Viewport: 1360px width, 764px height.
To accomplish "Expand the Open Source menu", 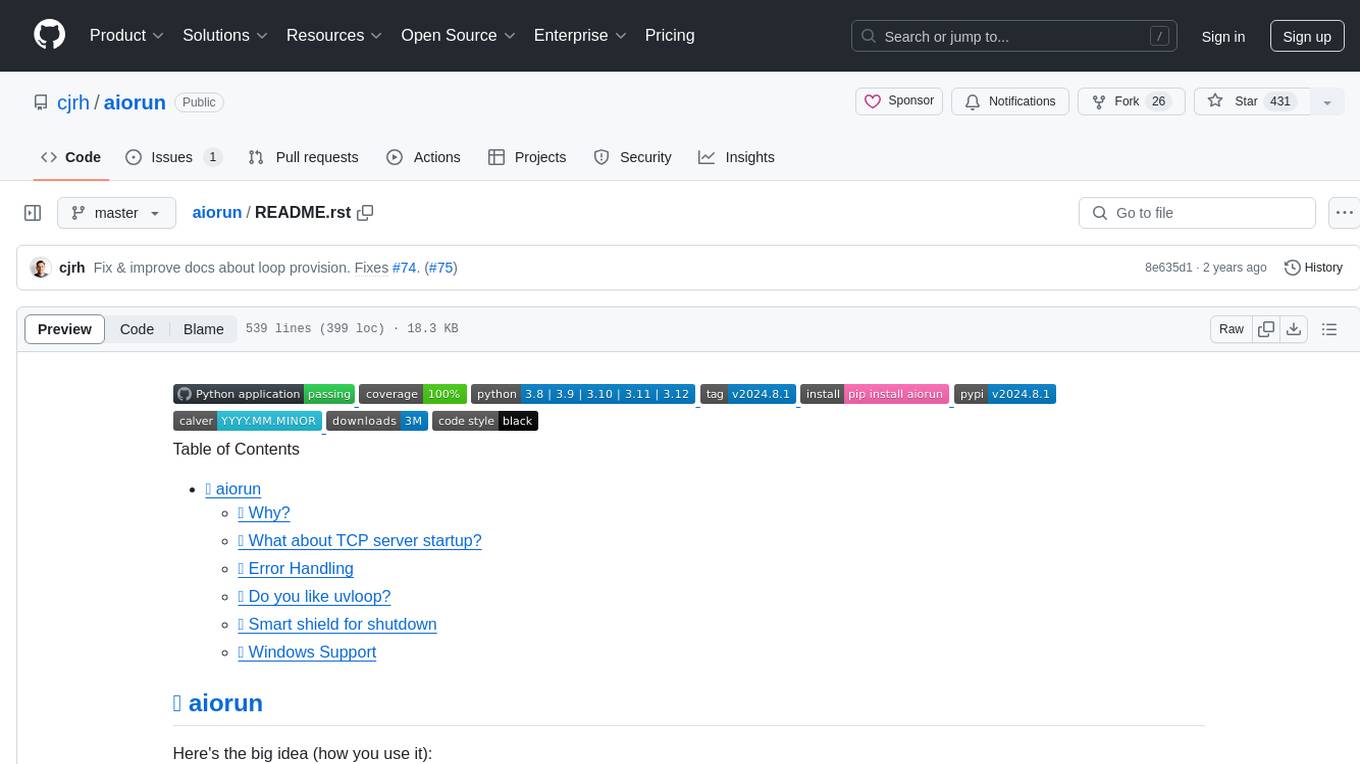I will point(458,35).
